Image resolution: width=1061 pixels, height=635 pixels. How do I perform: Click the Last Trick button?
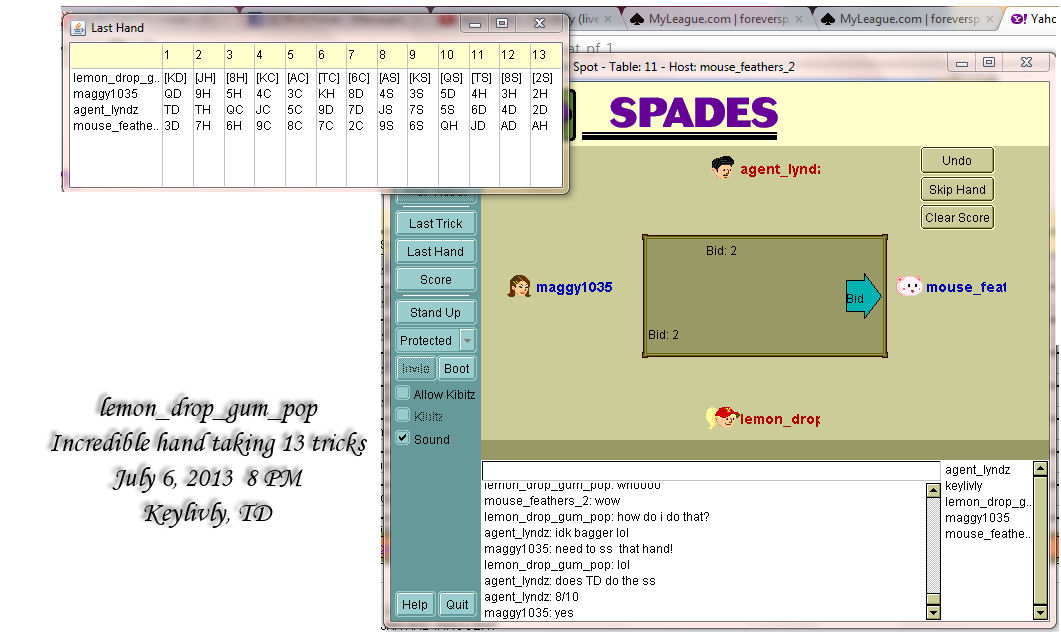pyautogui.click(x=435, y=224)
